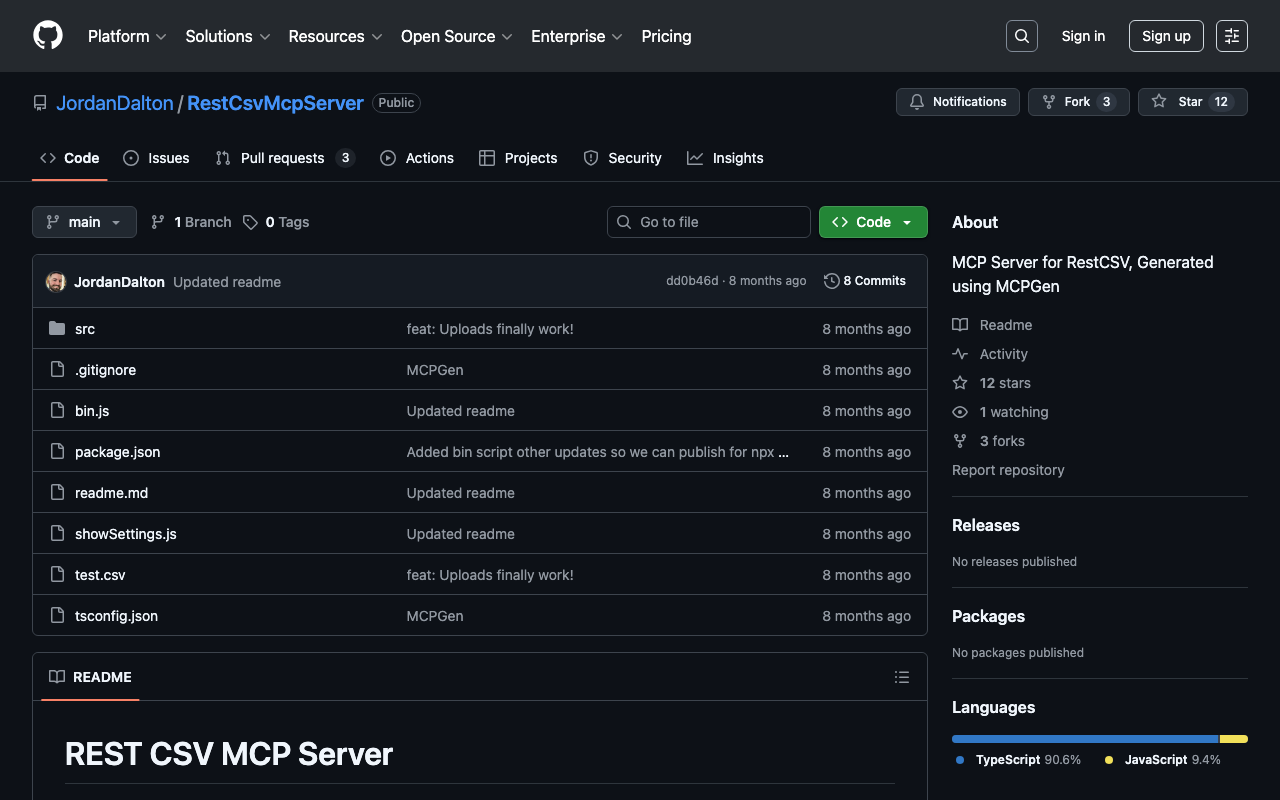Screen dimensions: 1280x800
Task: Click the appearance settings icon in header
Action: 1231,36
